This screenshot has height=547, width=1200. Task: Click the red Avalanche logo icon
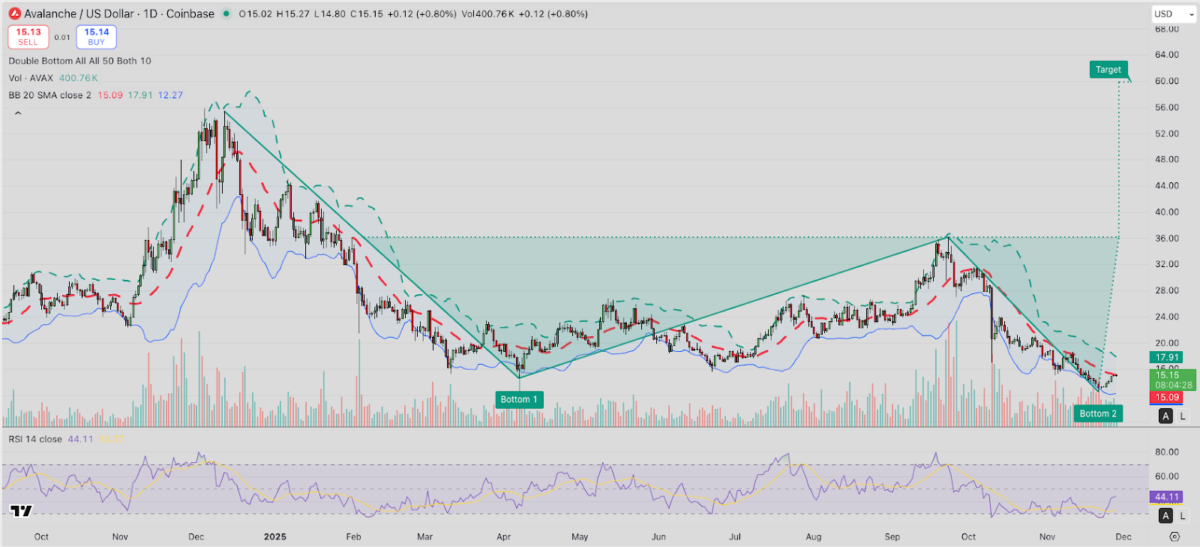click(15, 14)
